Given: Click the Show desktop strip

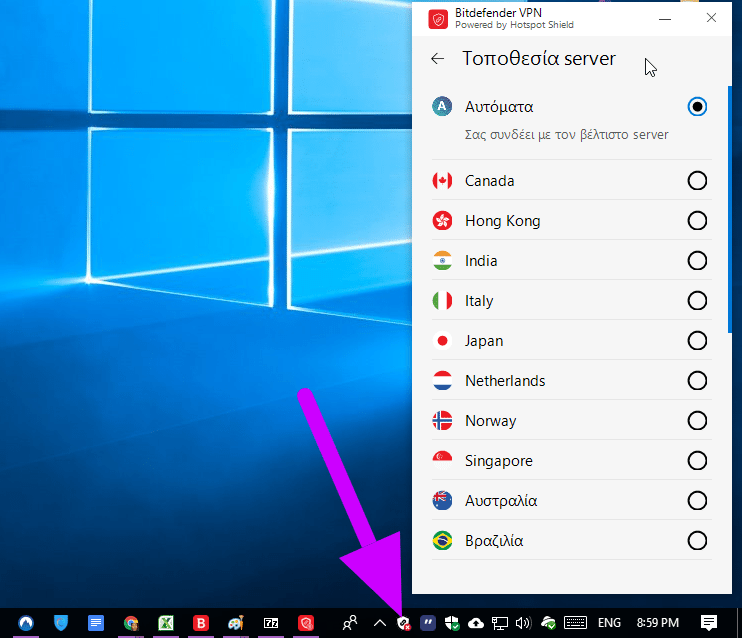Looking at the screenshot, I should tap(739, 623).
